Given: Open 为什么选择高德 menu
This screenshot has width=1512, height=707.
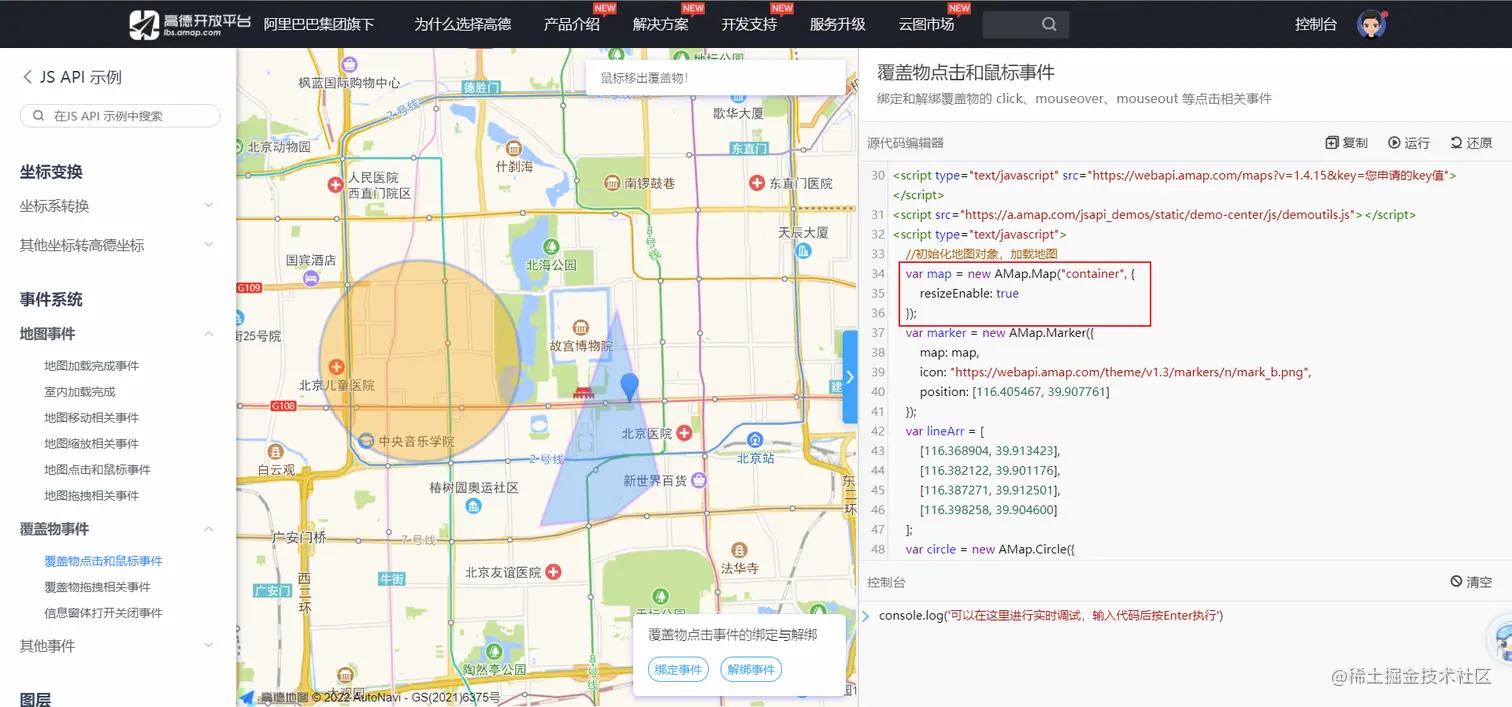Looking at the screenshot, I should pos(462,24).
